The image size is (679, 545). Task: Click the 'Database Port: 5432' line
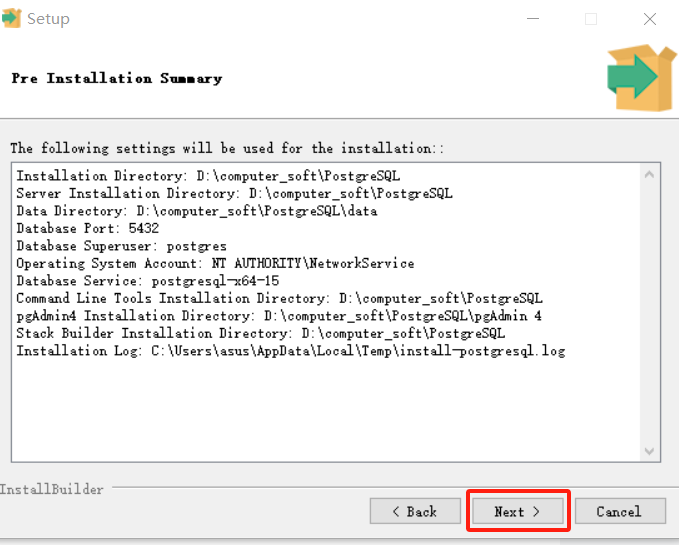(88, 228)
